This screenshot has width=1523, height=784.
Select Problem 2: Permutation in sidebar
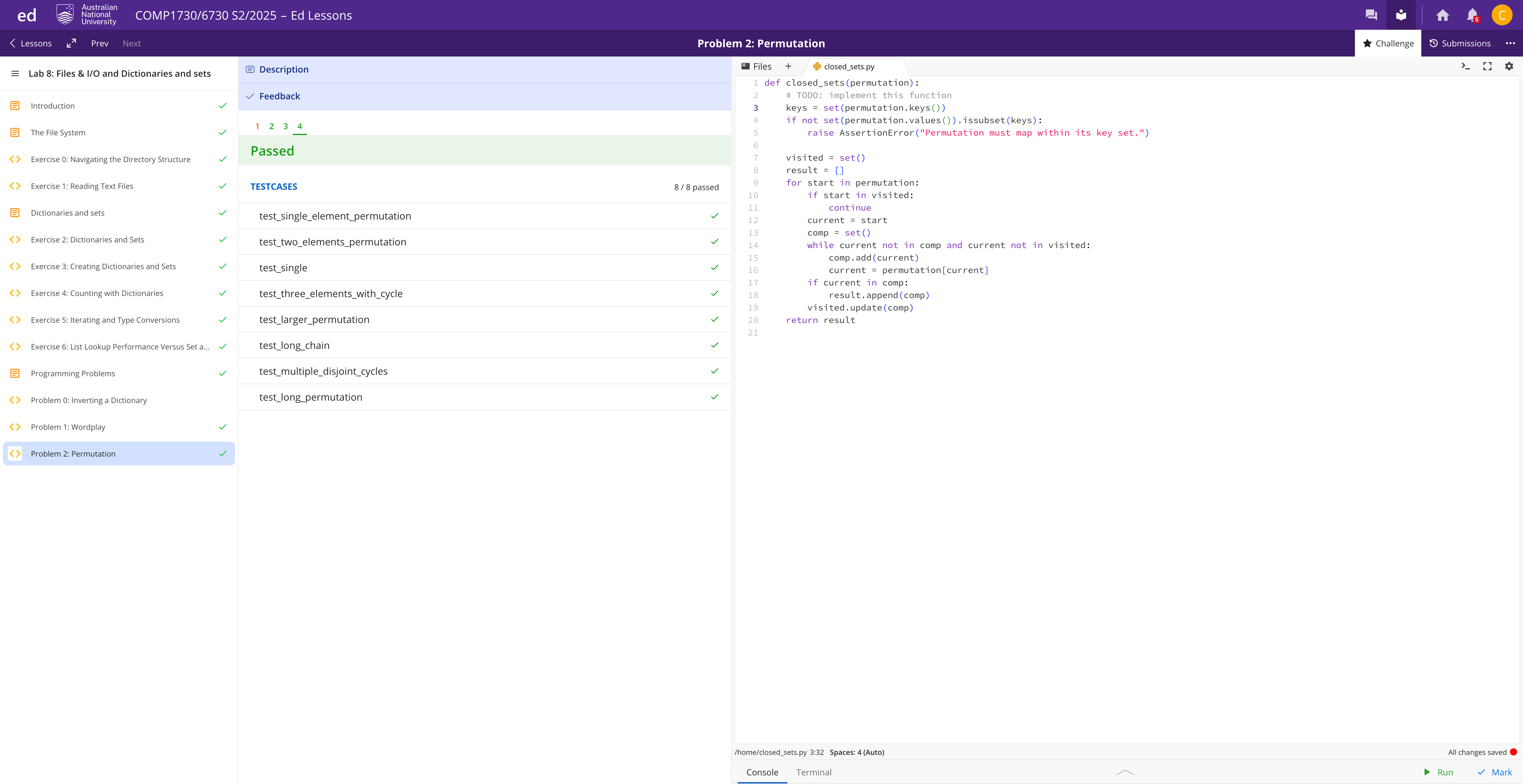(x=119, y=454)
